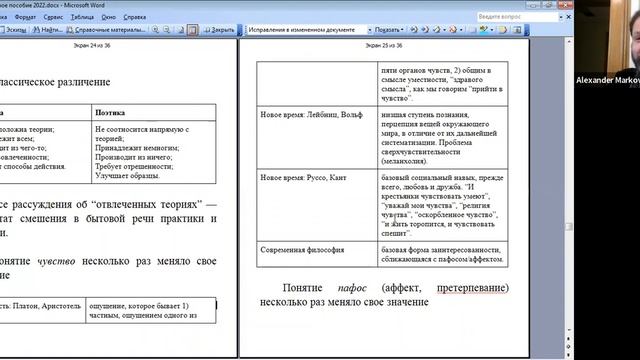The image size is (640, 360).
Task: Open Справочные материалы research pane
Action: click(106, 30)
